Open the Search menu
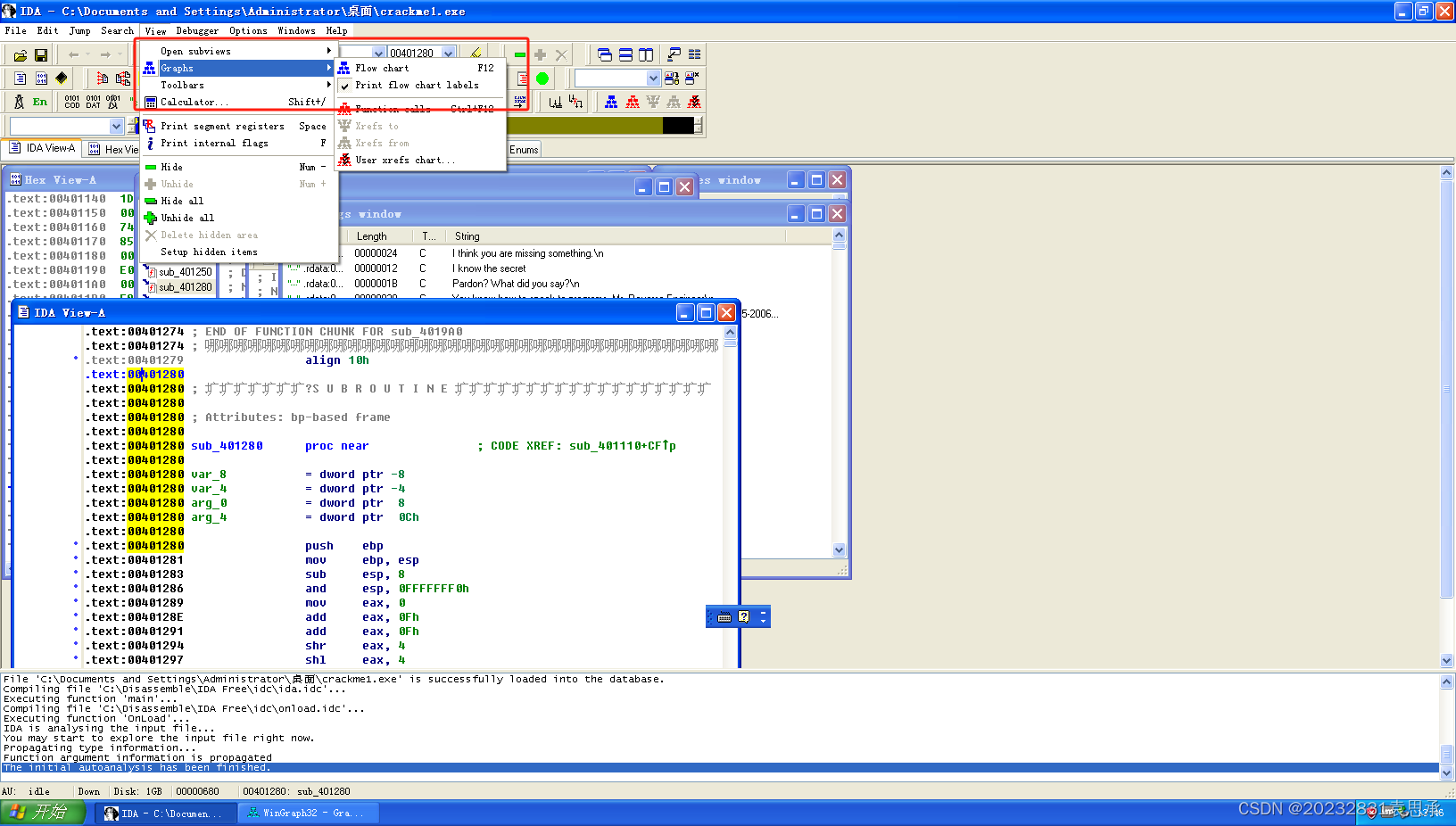 (x=117, y=30)
